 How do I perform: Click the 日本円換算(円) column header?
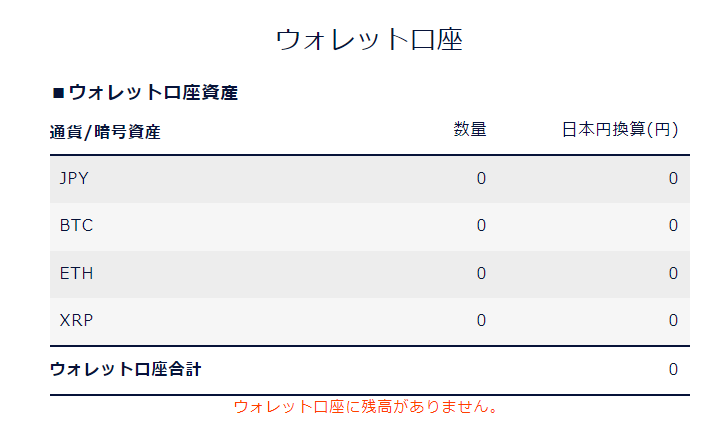(620, 129)
